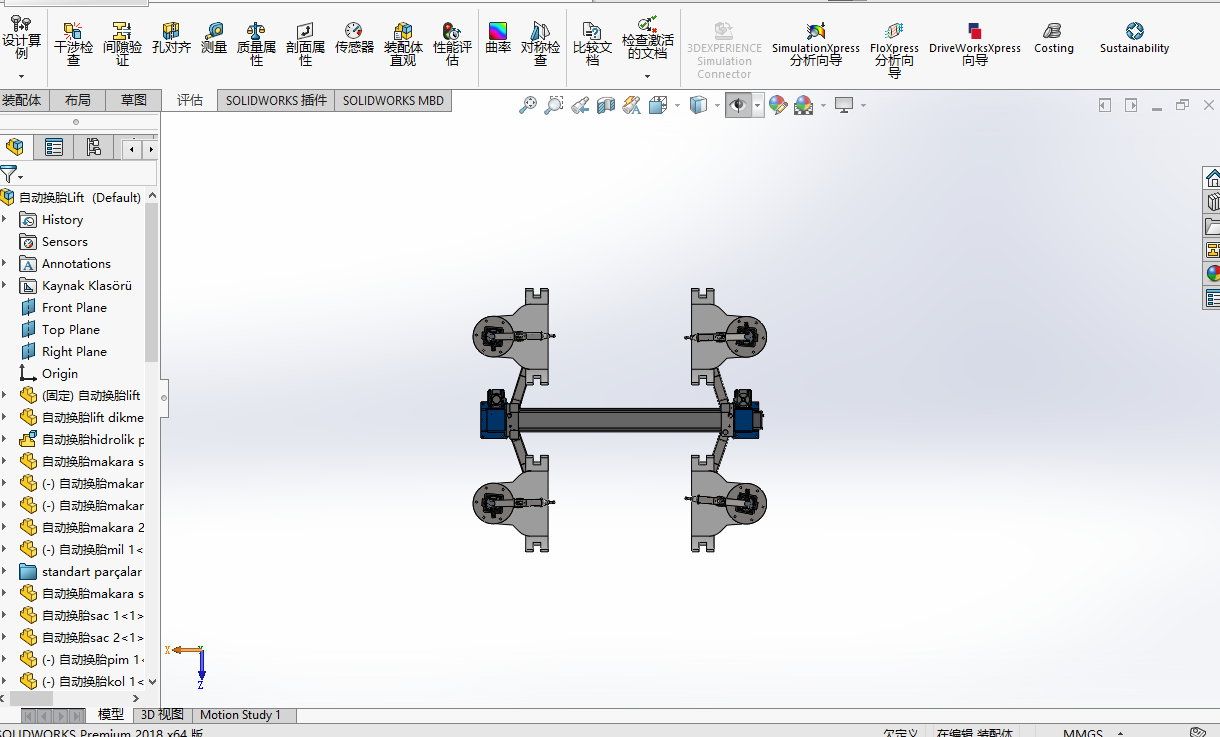Select the 测量 measure tool
The image size is (1220, 737).
(x=214, y=38)
